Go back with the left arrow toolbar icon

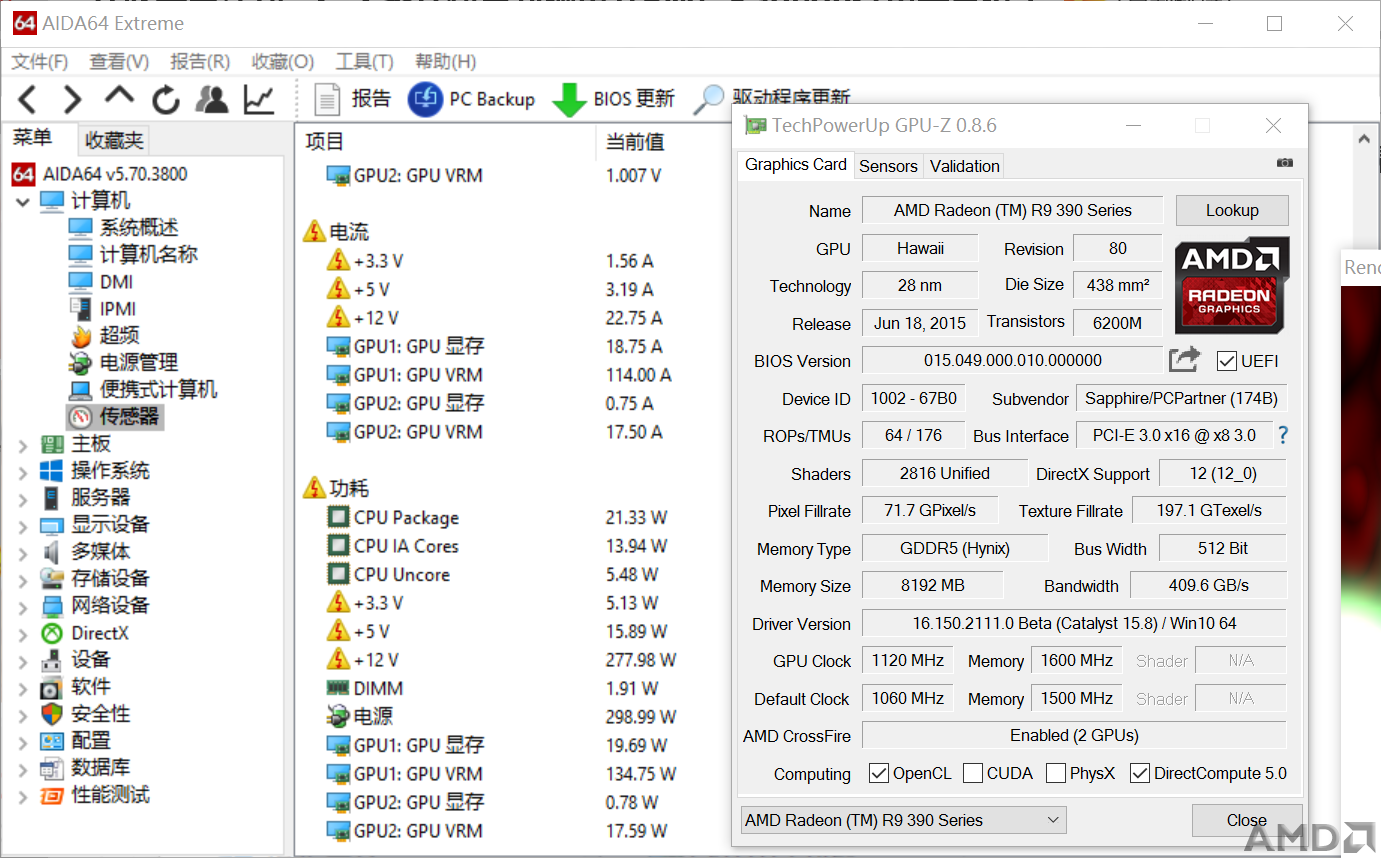click(27, 99)
